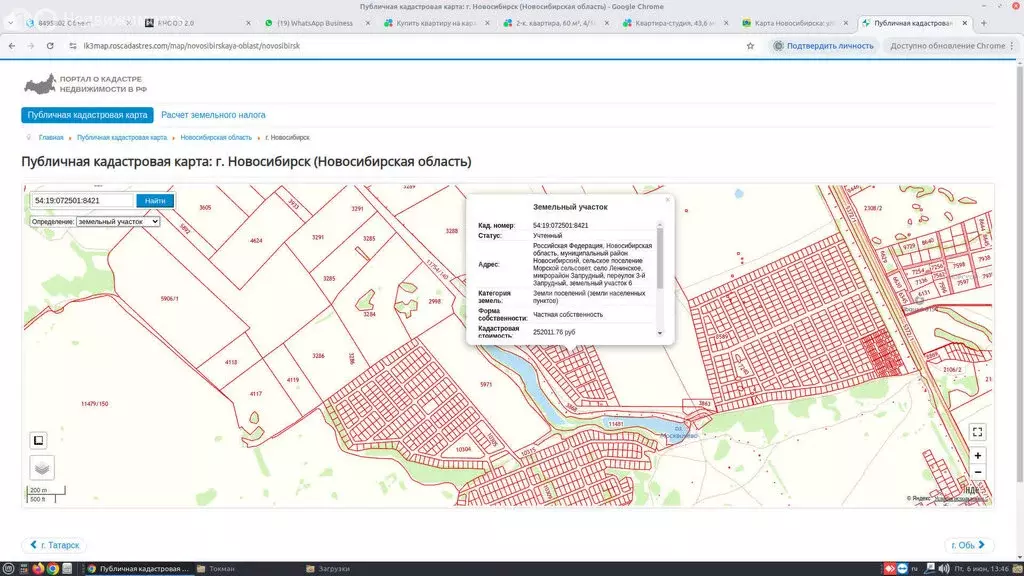Open the 'Публичная кадастровая карта' site tab
The image size is (1024, 576).
[x=88, y=115]
